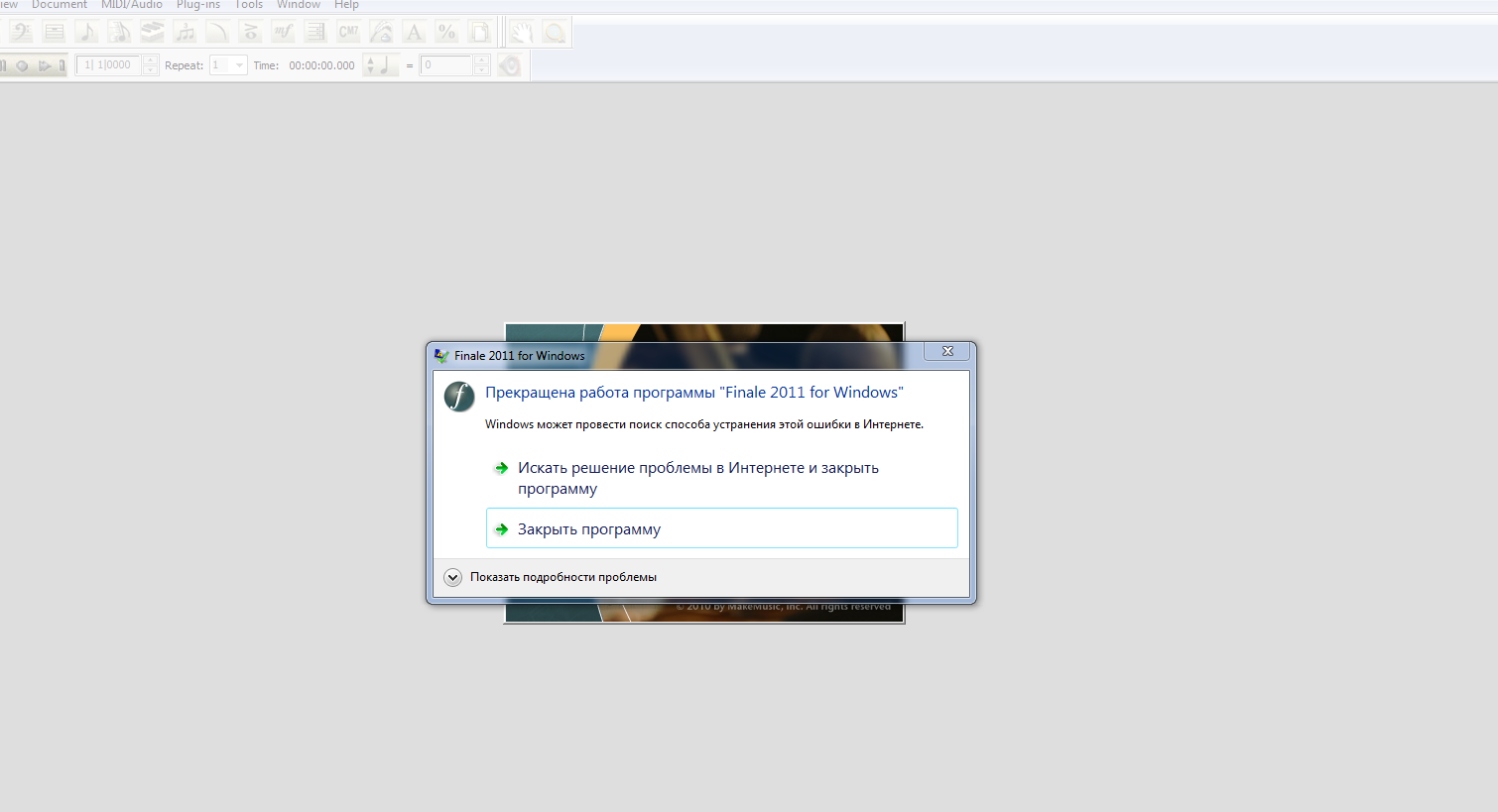Open the Help menu
Viewport: 1498px width, 812px height.
coord(346,5)
